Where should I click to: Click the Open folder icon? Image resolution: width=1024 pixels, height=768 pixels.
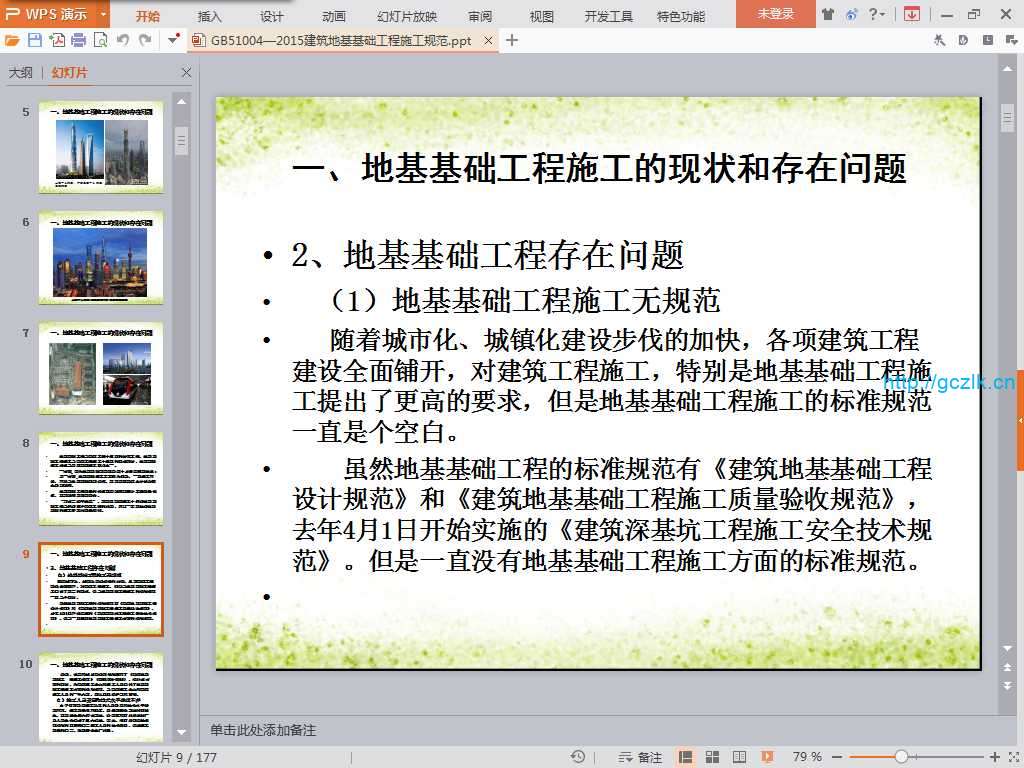[12, 40]
